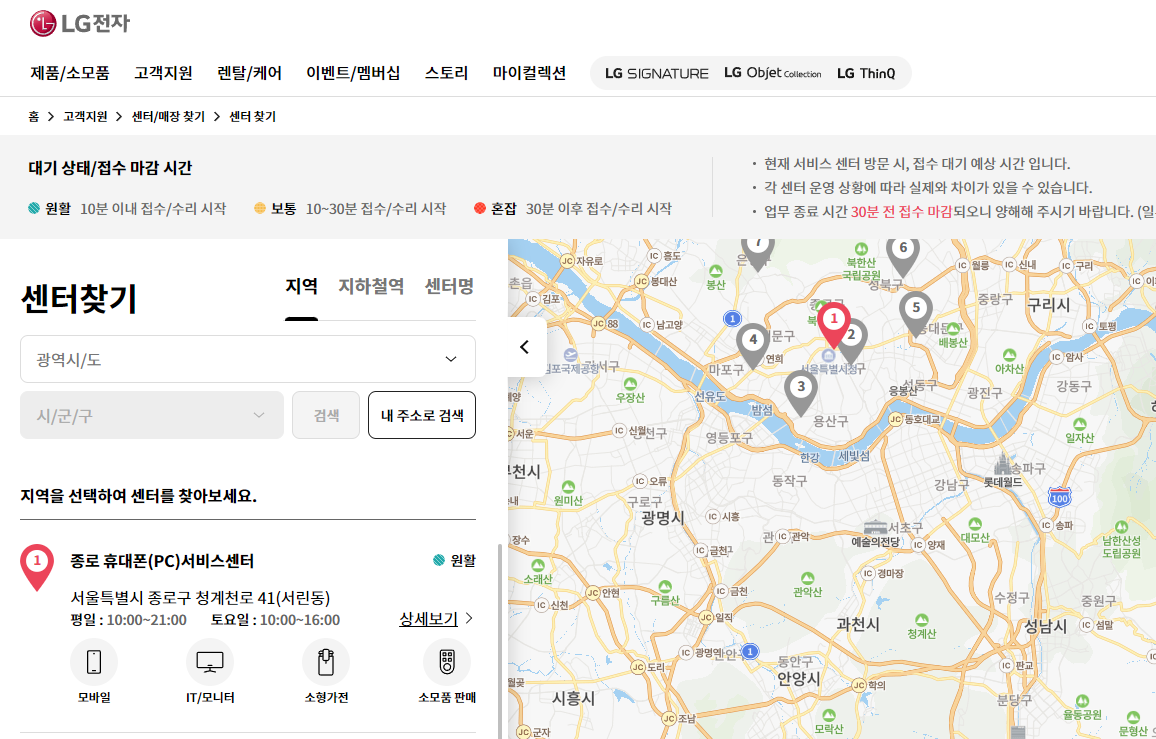This screenshot has height=739, width=1156.
Task: Open the 광역시/도 dropdown
Action: point(248,359)
